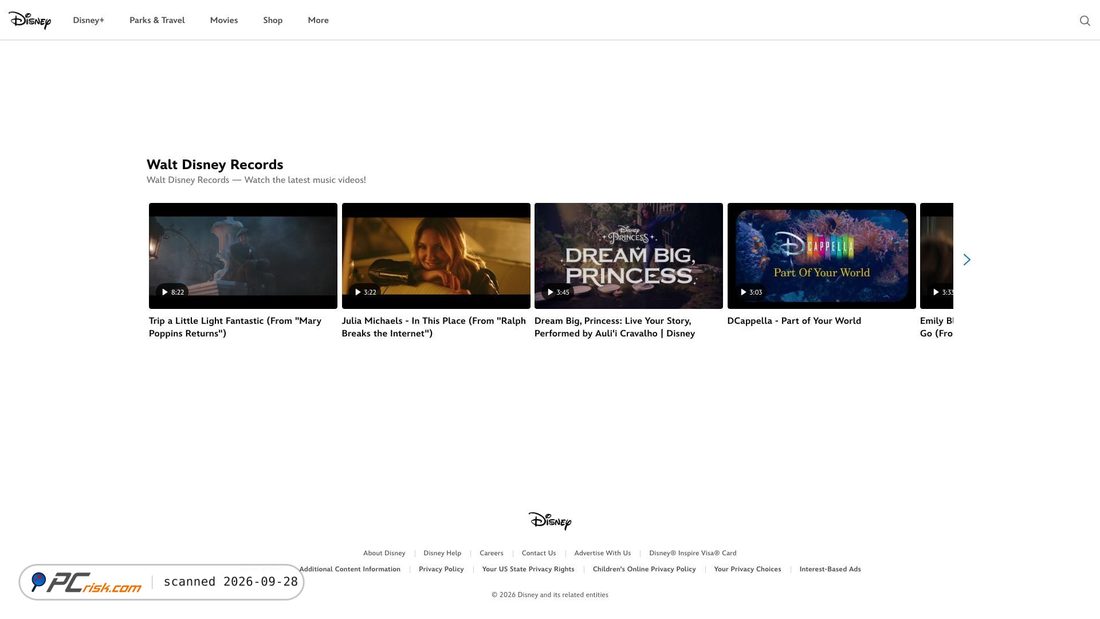Screen dimensions: 1100x619
Task: Click the 'Walt Disney Records' heading
Action: (x=215, y=164)
